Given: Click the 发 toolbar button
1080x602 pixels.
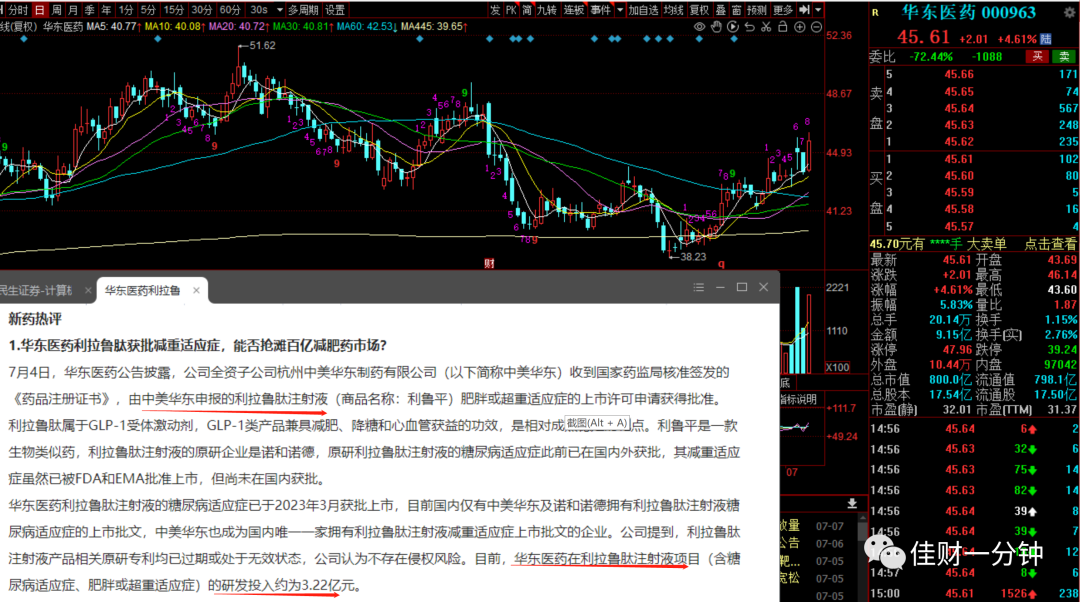Looking at the screenshot, I should [495, 10].
